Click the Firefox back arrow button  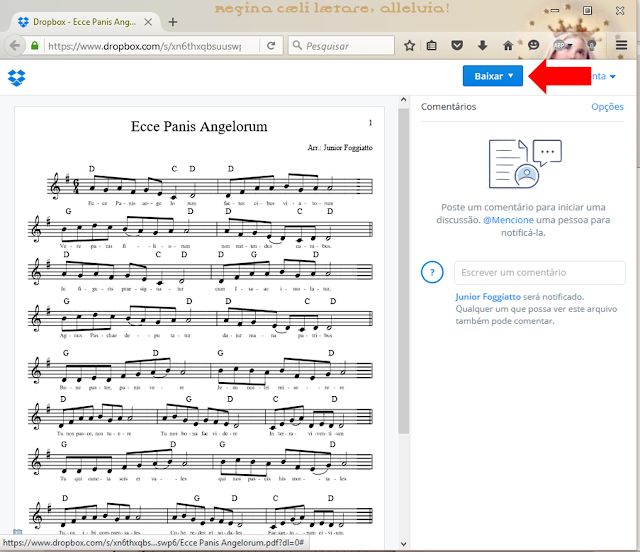point(15,45)
